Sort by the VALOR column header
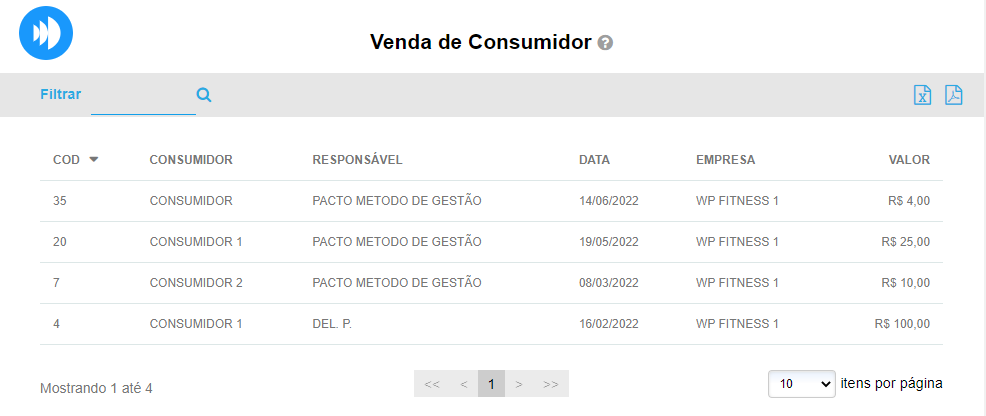 click(x=909, y=160)
